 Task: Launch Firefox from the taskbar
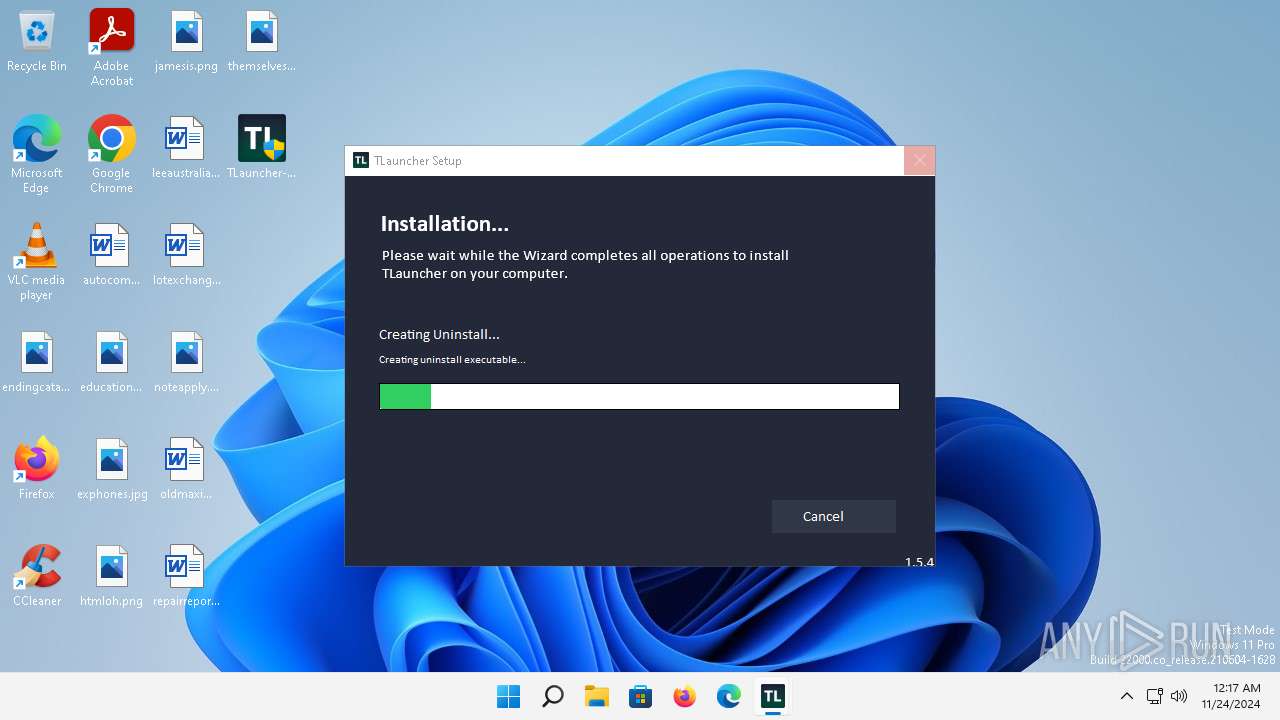(684, 696)
